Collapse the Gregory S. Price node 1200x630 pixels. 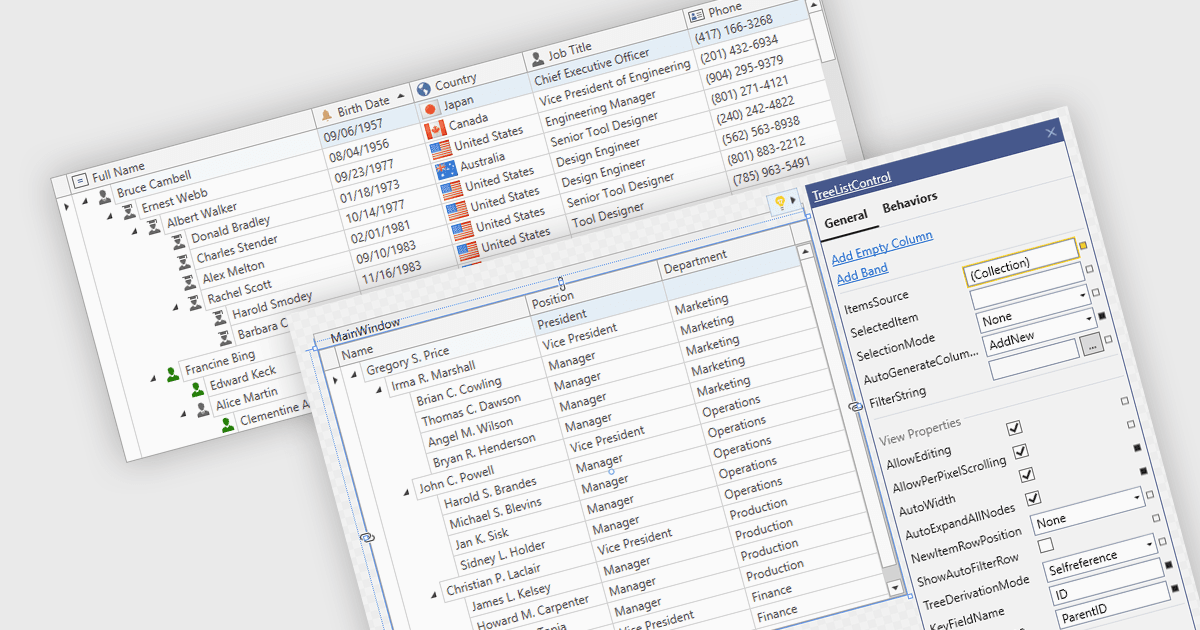(352, 374)
